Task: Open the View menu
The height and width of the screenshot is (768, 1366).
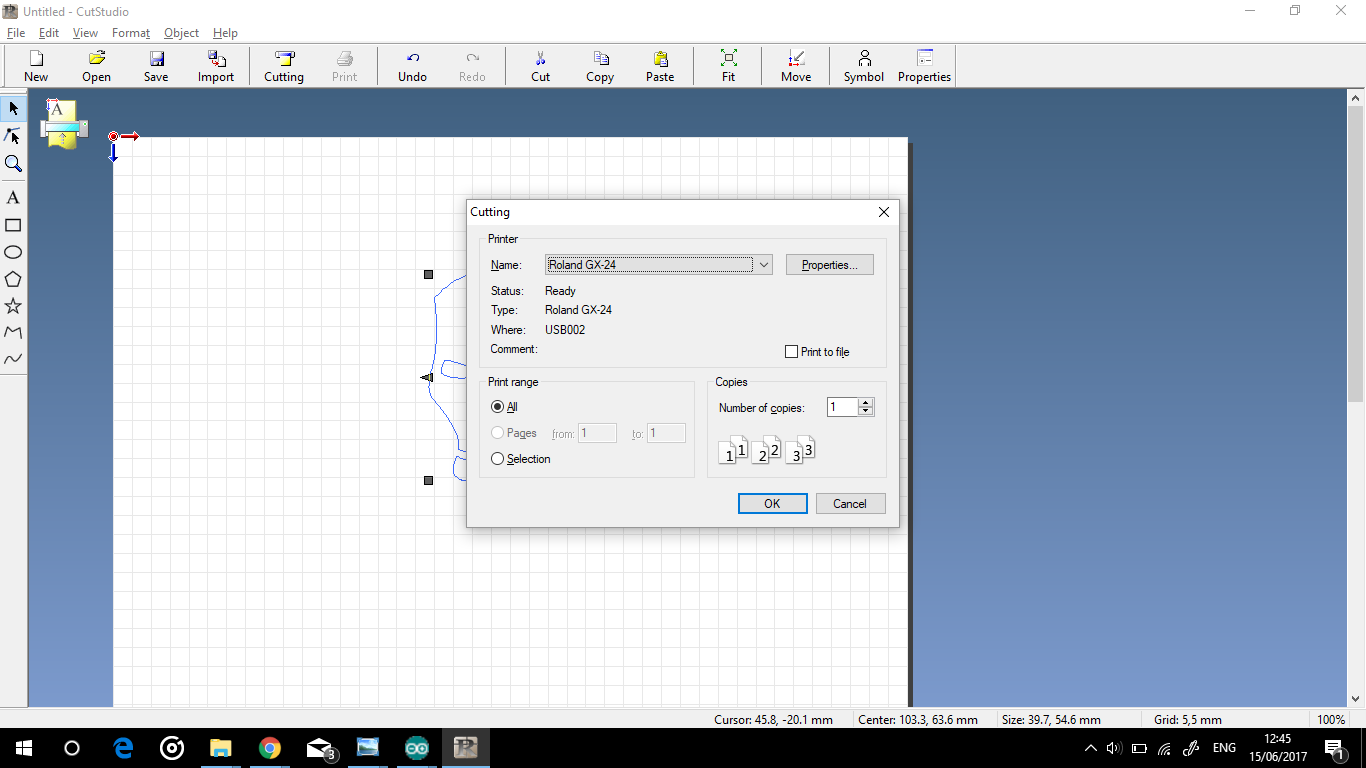Action: pyautogui.click(x=86, y=33)
